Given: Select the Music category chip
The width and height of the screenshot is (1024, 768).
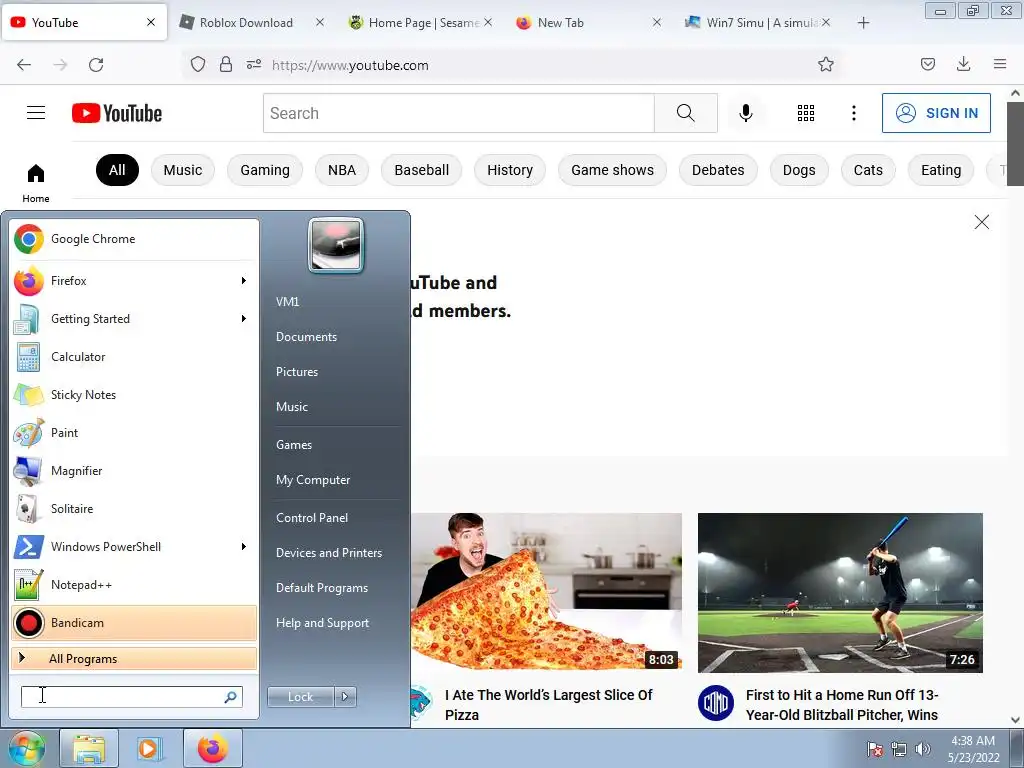Looking at the screenshot, I should (x=183, y=170).
